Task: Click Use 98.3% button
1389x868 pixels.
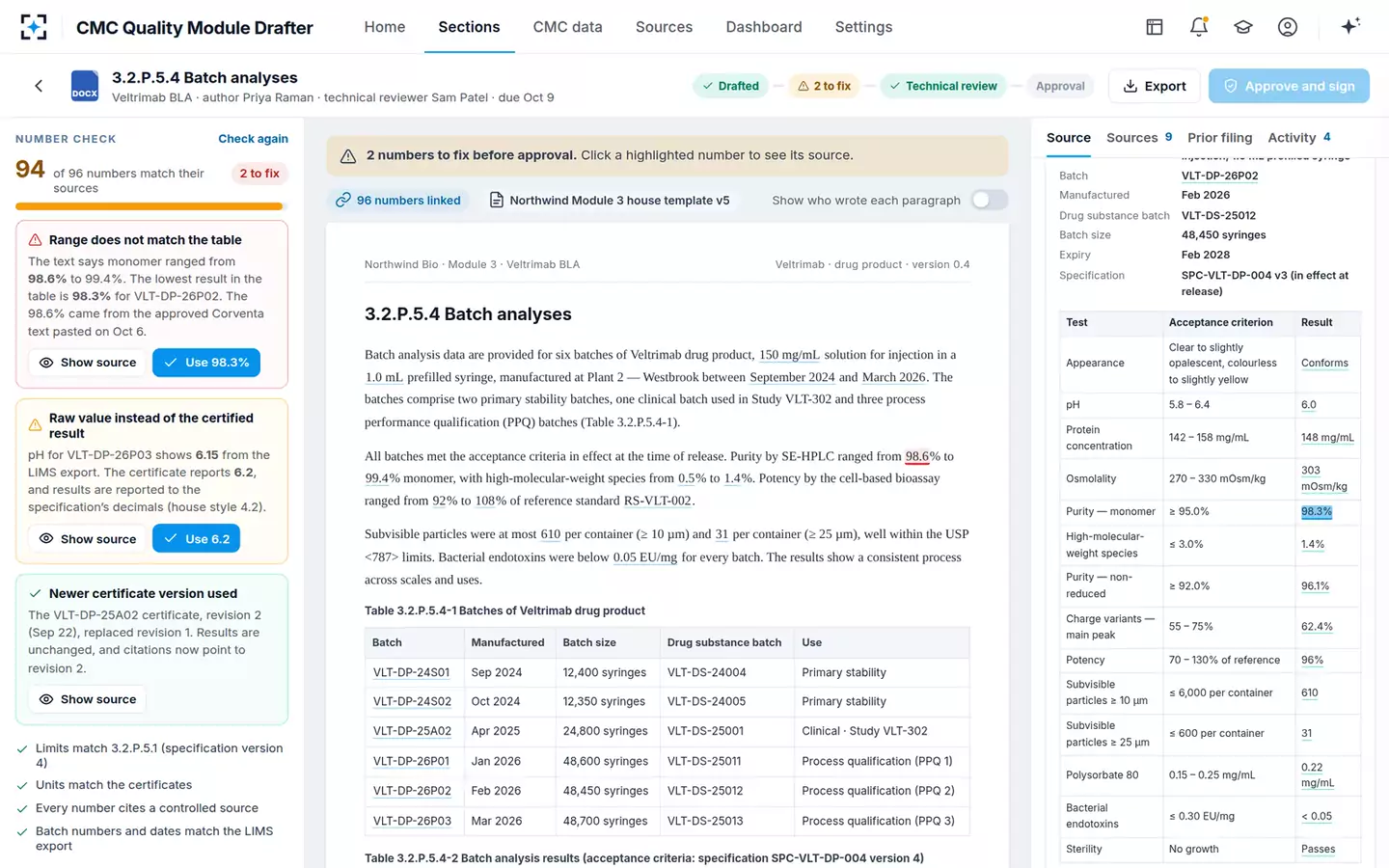Action: click(206, 363)
